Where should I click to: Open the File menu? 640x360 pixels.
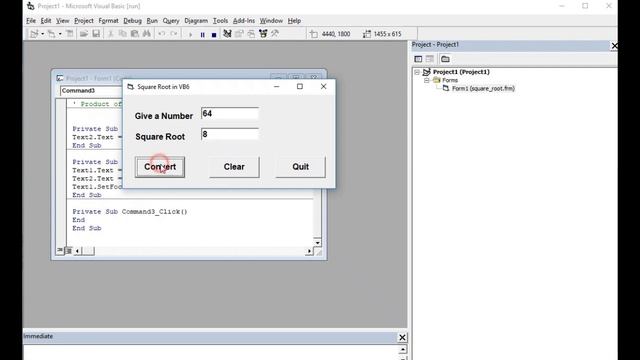coord(31,20)
